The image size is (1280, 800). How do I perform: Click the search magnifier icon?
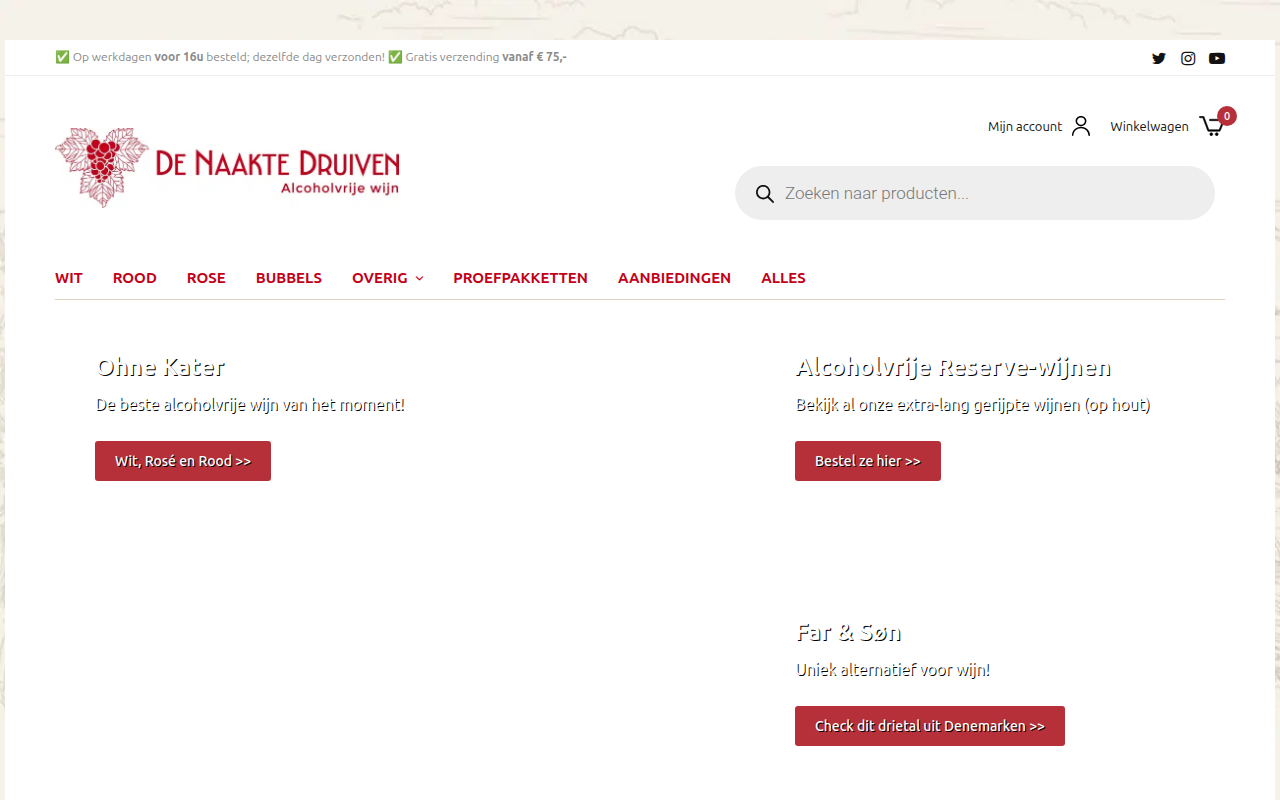(765, 193)
